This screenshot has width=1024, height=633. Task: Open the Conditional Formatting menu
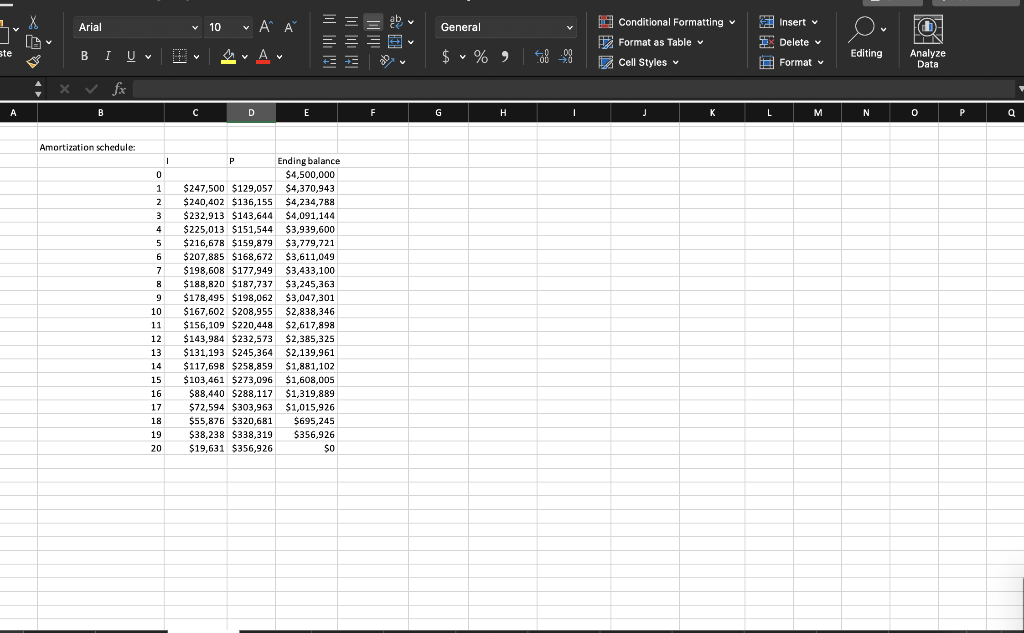coord(667,21)
